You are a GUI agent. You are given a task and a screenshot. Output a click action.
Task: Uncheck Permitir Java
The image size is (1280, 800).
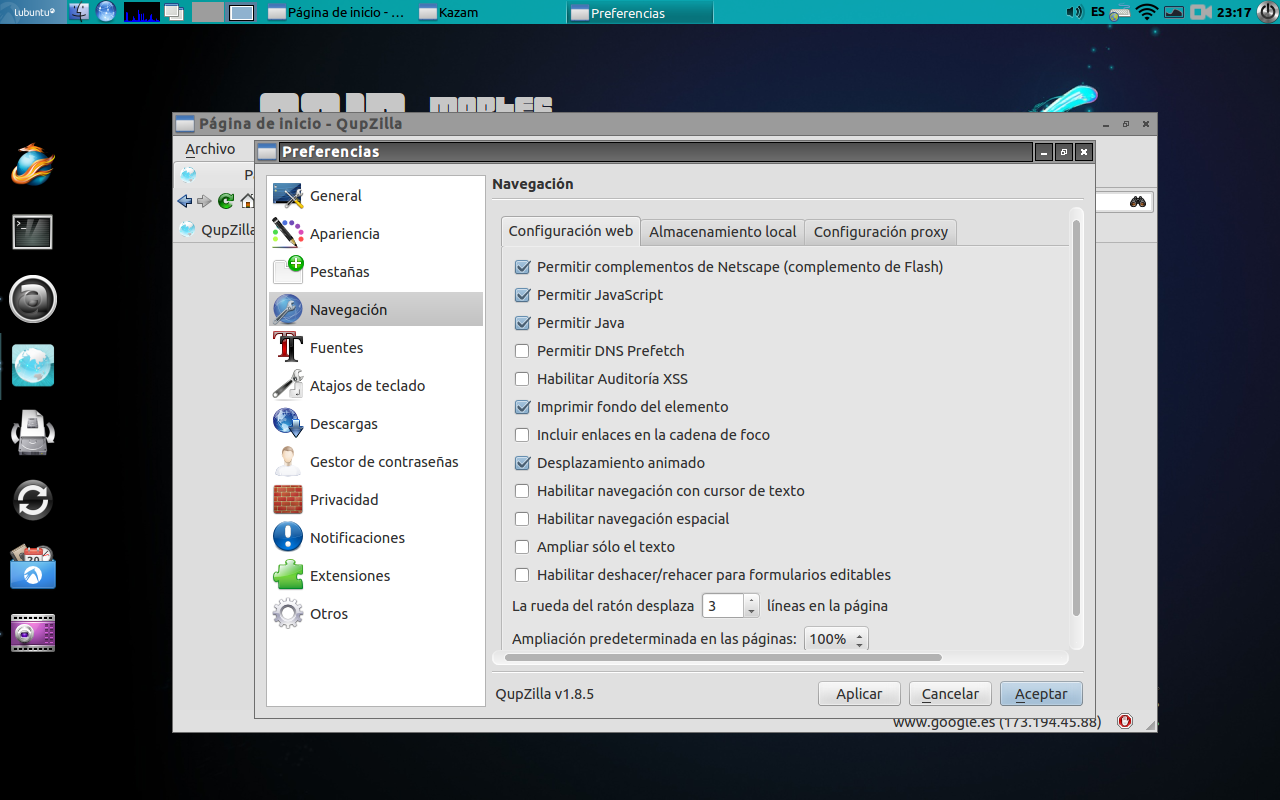pos(522,323)
